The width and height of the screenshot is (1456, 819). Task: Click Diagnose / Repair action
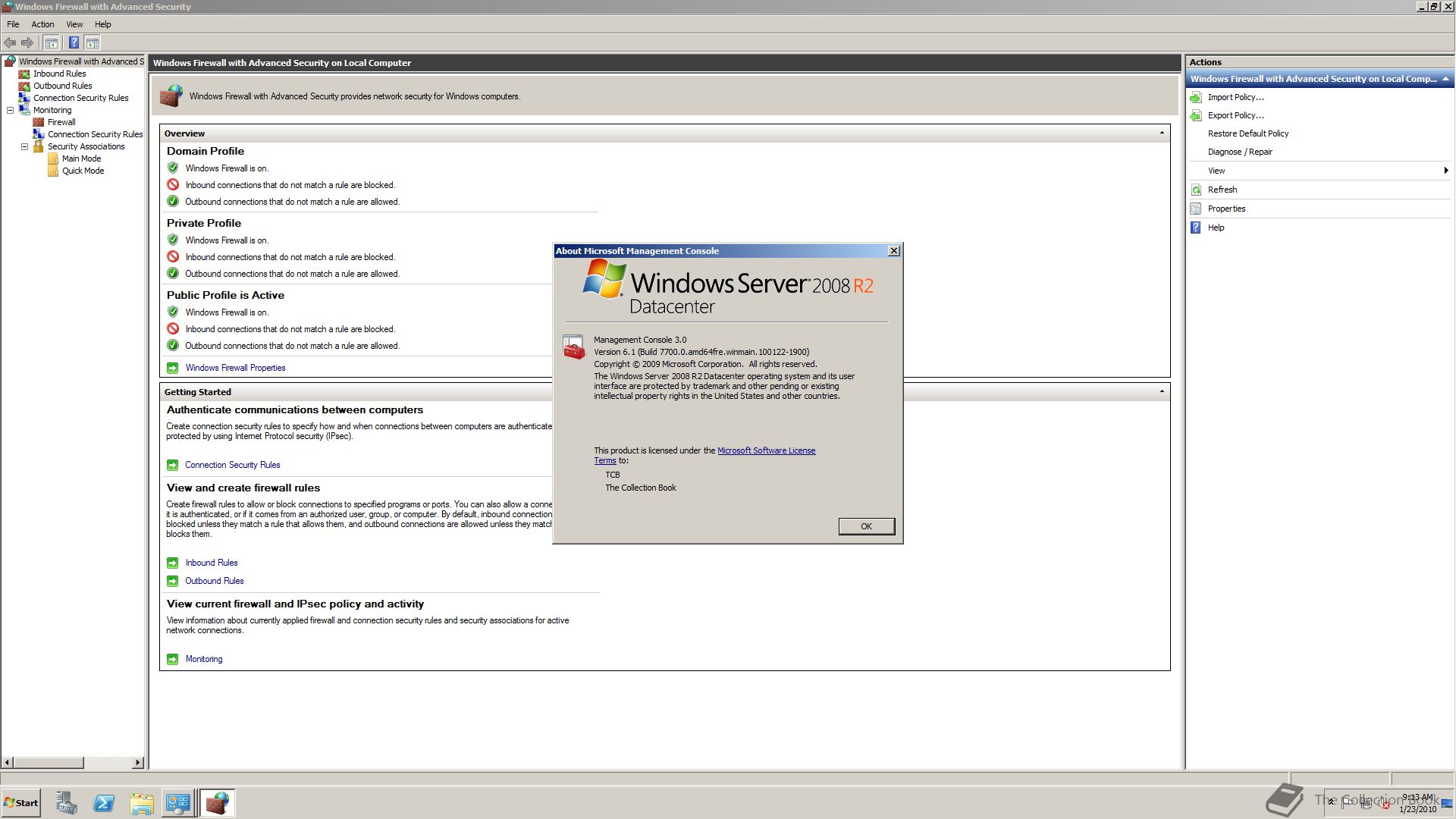click(1240, 152)
